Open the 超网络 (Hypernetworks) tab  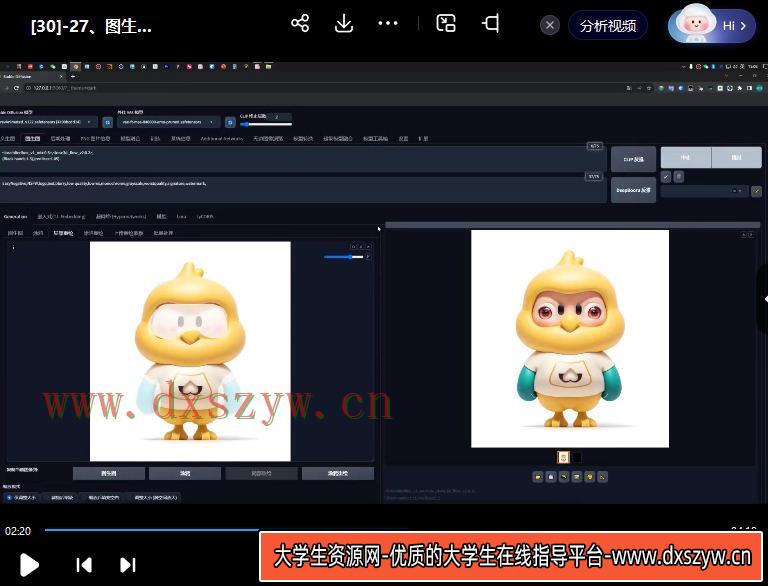pos(120,216)
